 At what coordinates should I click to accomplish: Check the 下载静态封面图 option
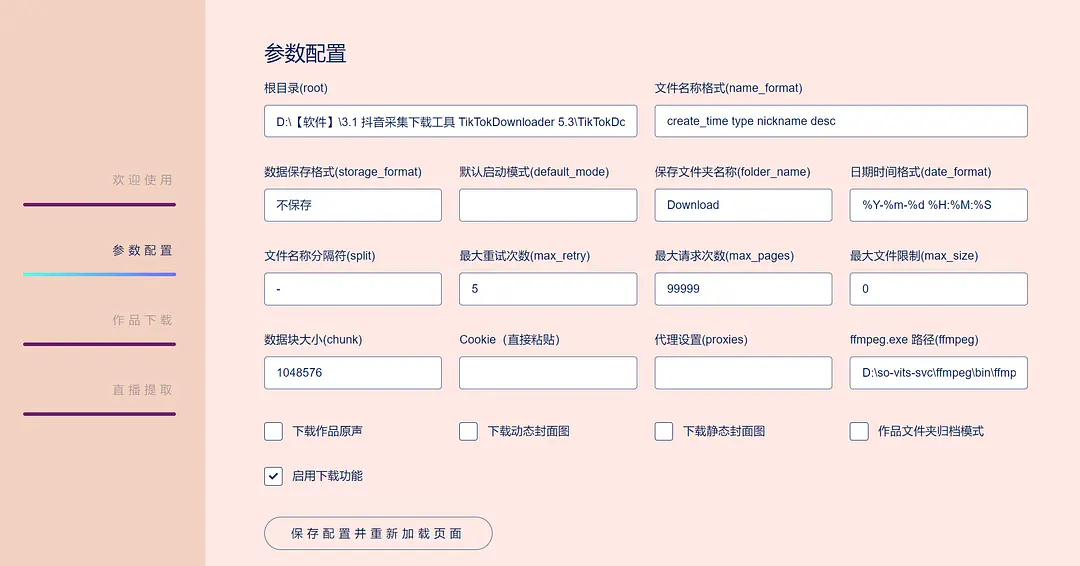[x=663, y=432]
